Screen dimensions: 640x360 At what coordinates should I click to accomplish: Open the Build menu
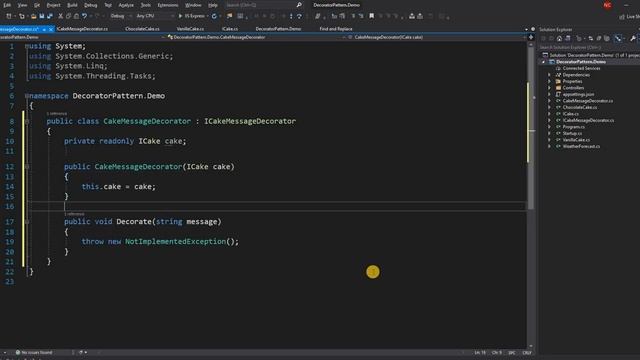[72, 5]
